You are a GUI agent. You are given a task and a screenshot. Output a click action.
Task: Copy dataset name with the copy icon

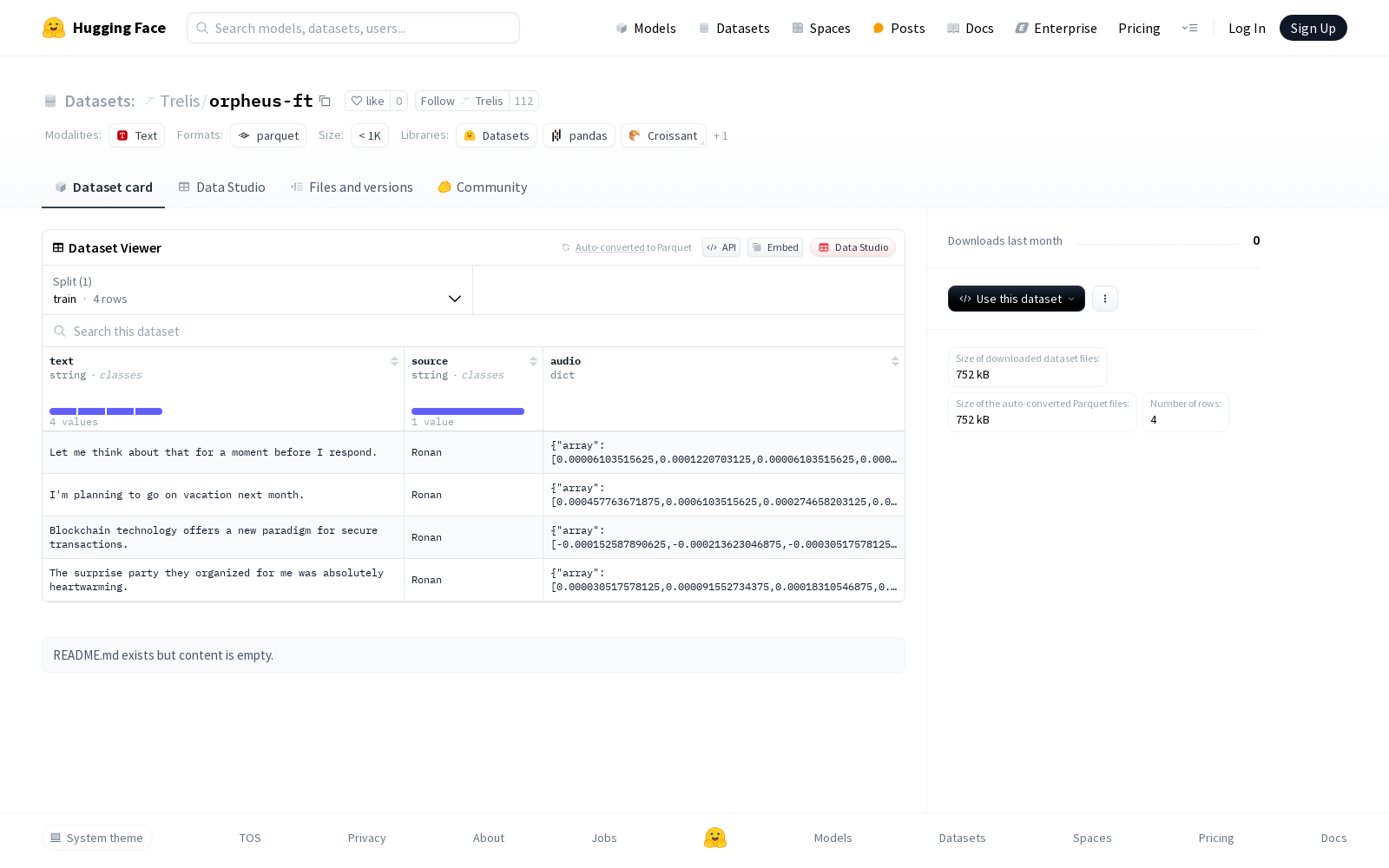point(325,101)
